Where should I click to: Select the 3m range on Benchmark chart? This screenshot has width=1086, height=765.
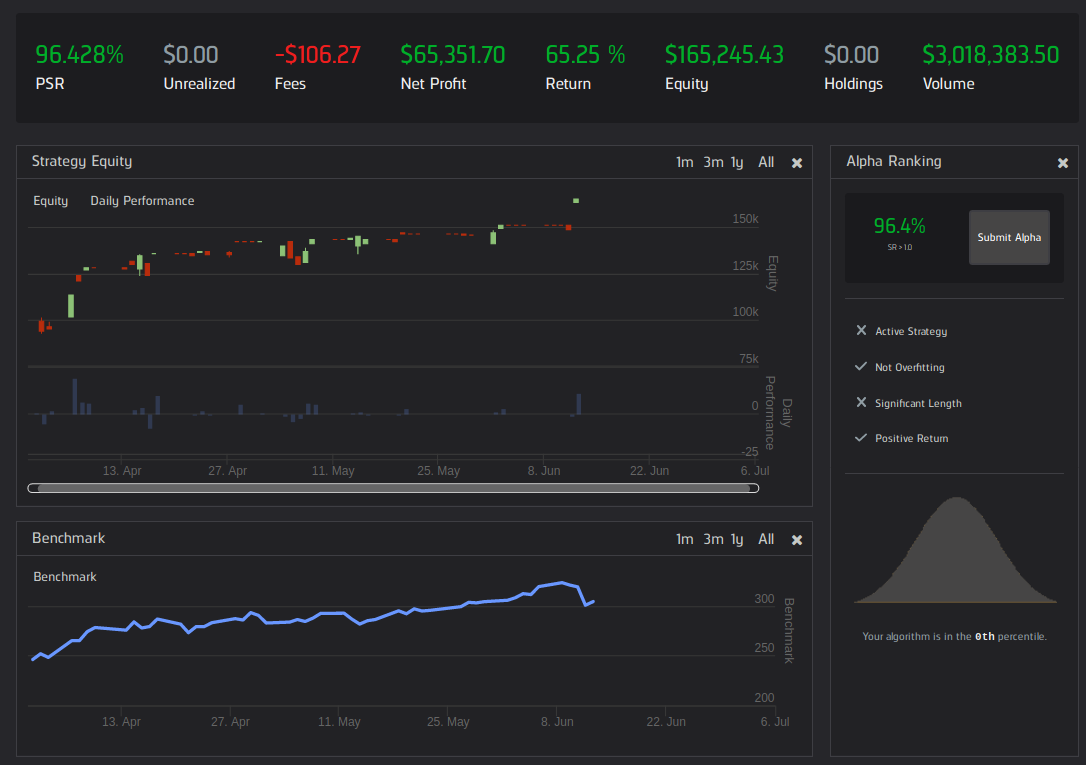713,539
